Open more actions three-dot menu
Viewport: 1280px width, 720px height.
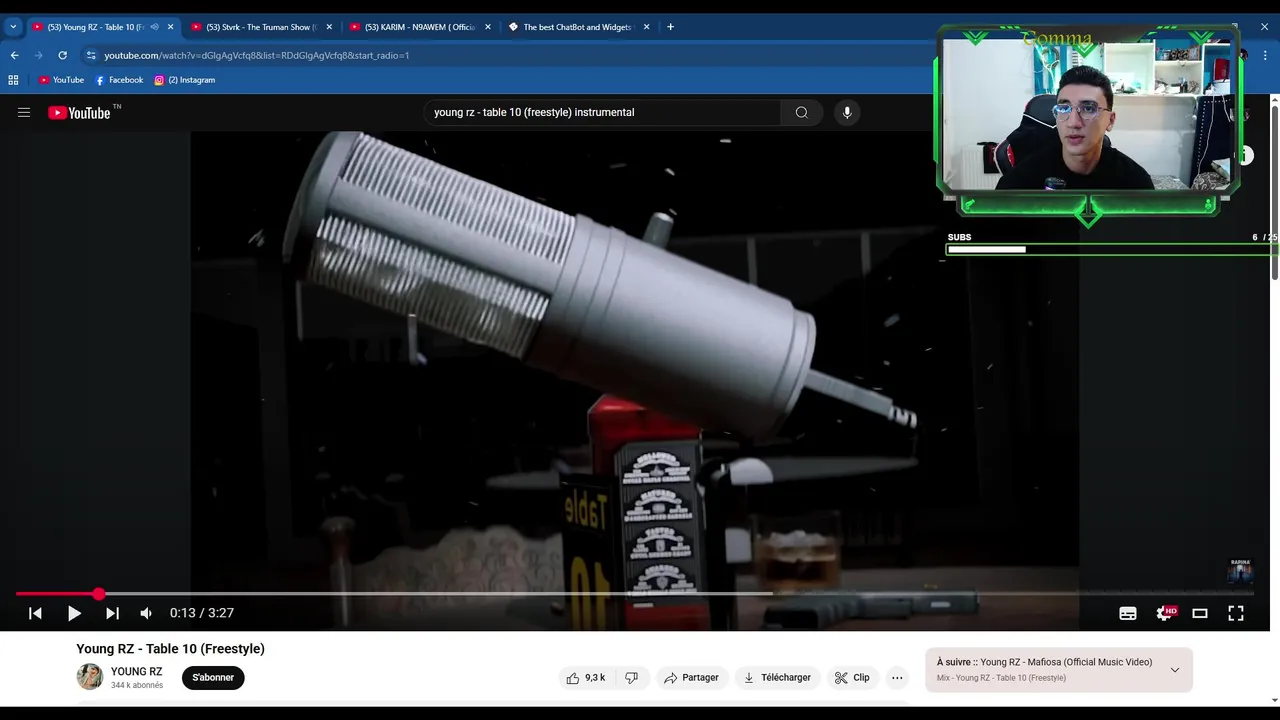pyautogui.click(x=897, y=678)
